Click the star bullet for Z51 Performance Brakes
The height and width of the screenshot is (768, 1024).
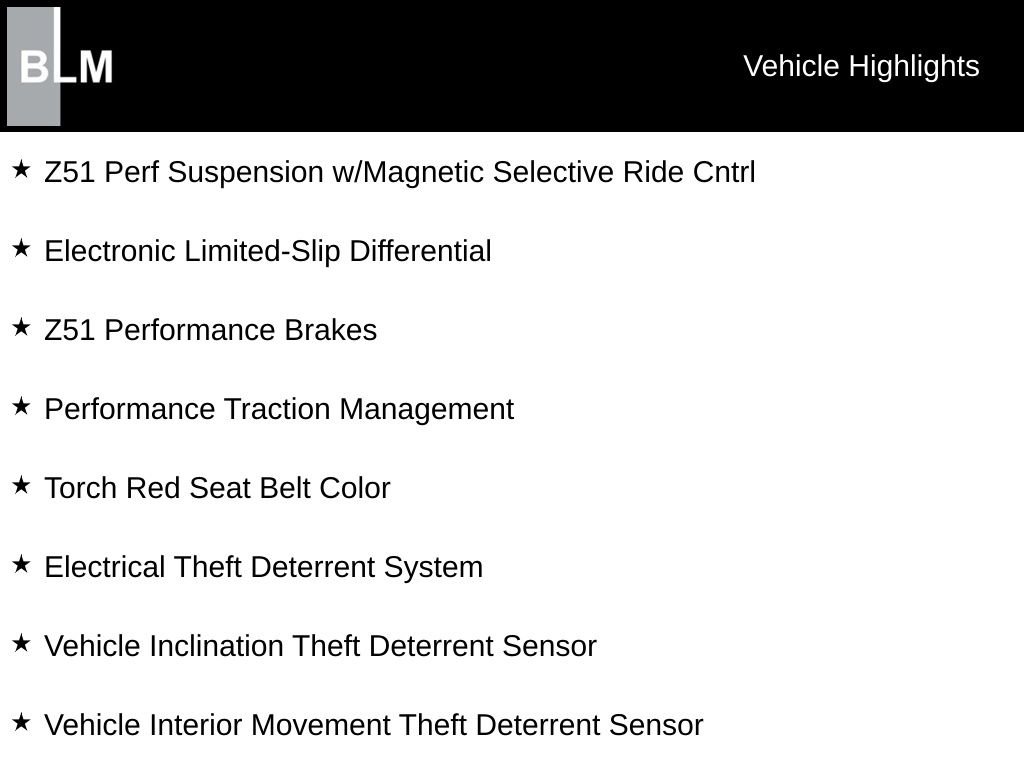click(21, 328)
